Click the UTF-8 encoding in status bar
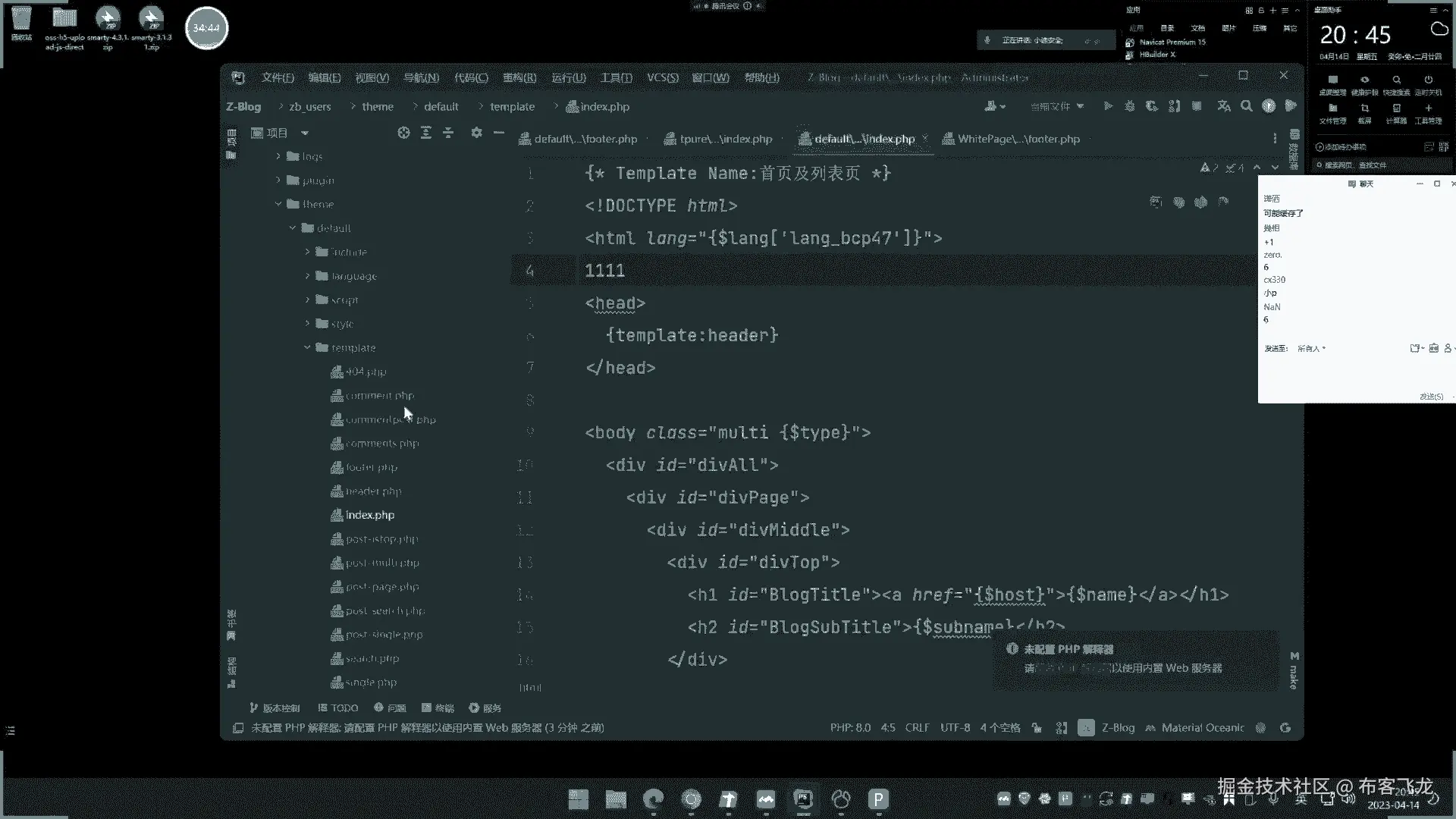This screenshot has width=1456, height=819. [x=955, y=728]
